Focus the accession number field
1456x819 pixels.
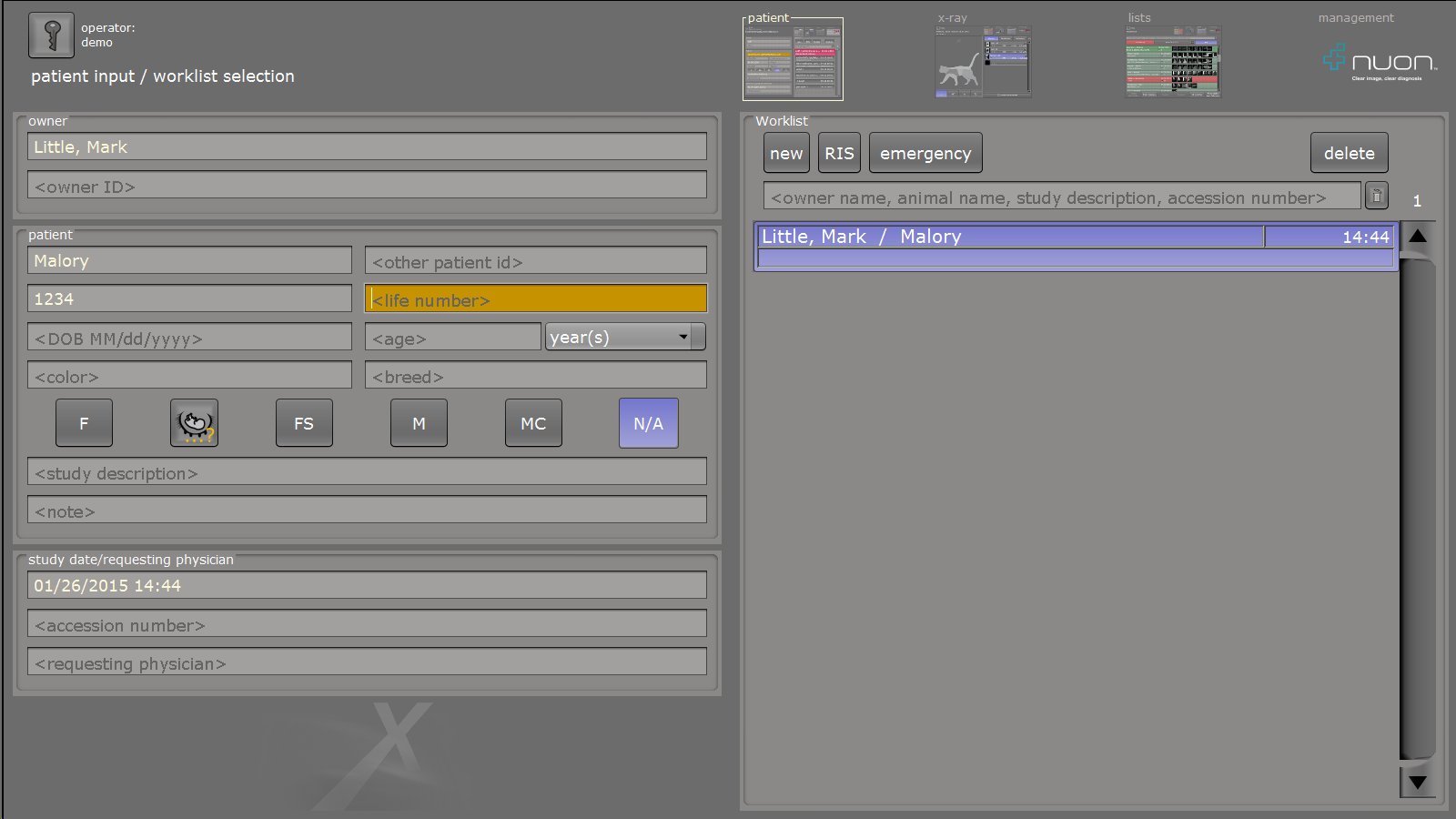click(367, 623)
